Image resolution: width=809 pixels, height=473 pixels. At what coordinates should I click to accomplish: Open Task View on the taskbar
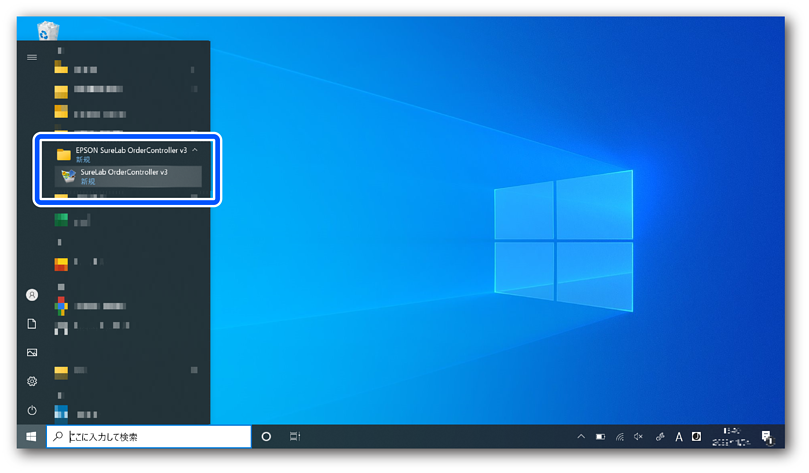[x=295, y=437]
